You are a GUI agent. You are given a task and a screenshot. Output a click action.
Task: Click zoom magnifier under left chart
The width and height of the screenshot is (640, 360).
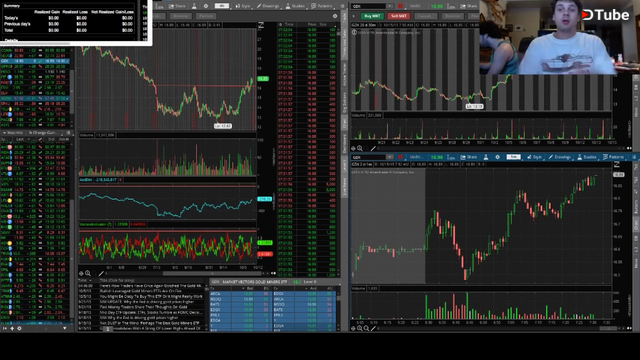coord(88,273)
